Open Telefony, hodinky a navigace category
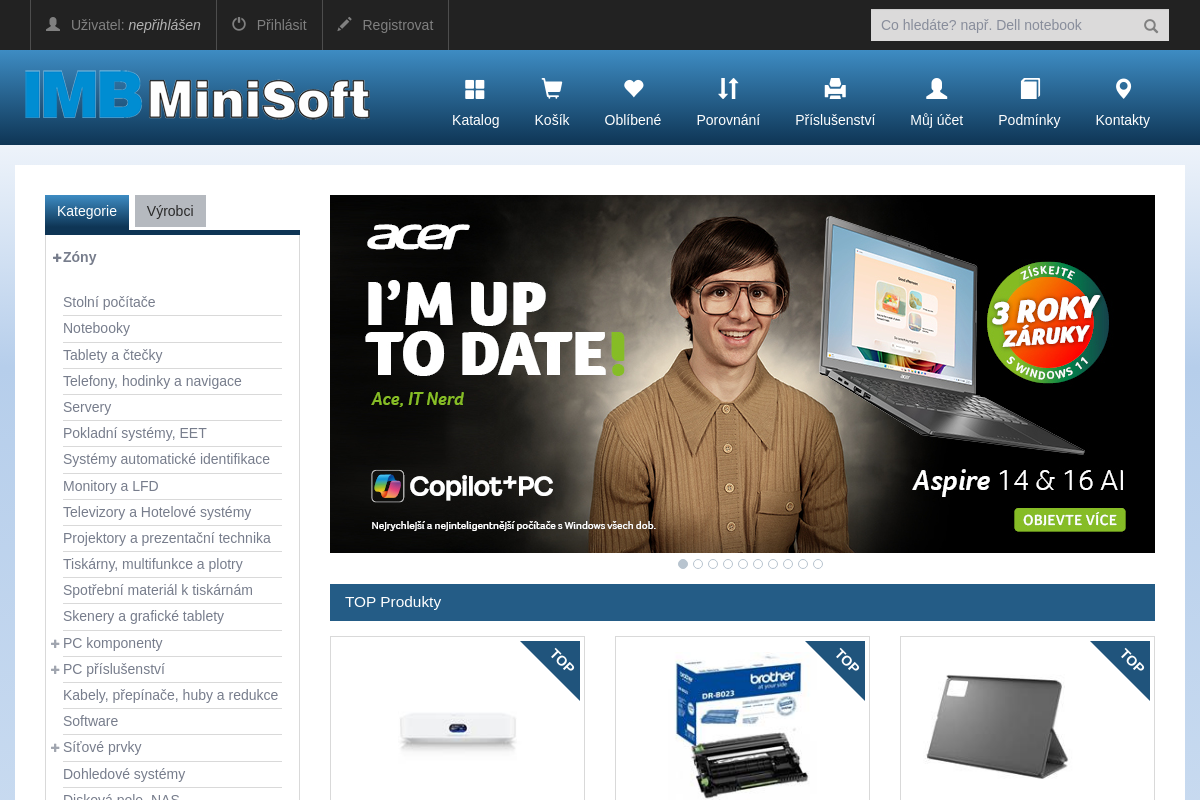The width and height of the screenshot is (1200, 800). [152, 381]
